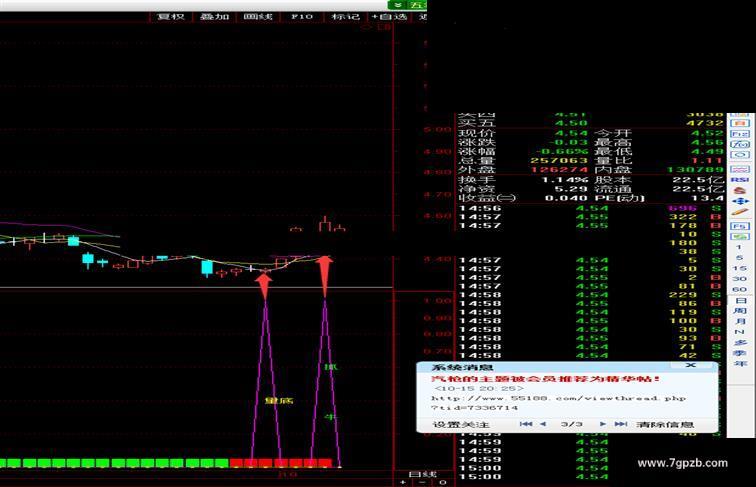
Task: Click the RSI indicator icon
Action: point(740,179)
